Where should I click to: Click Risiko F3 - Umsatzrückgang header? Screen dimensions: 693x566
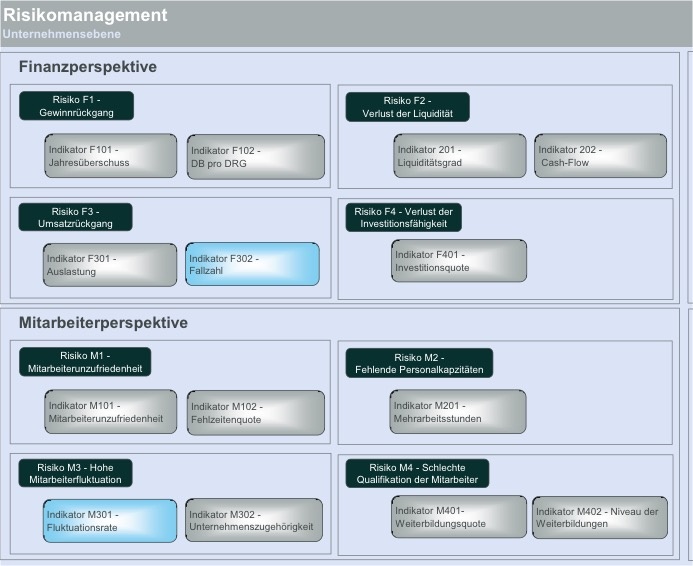click(x=76, y=217)
